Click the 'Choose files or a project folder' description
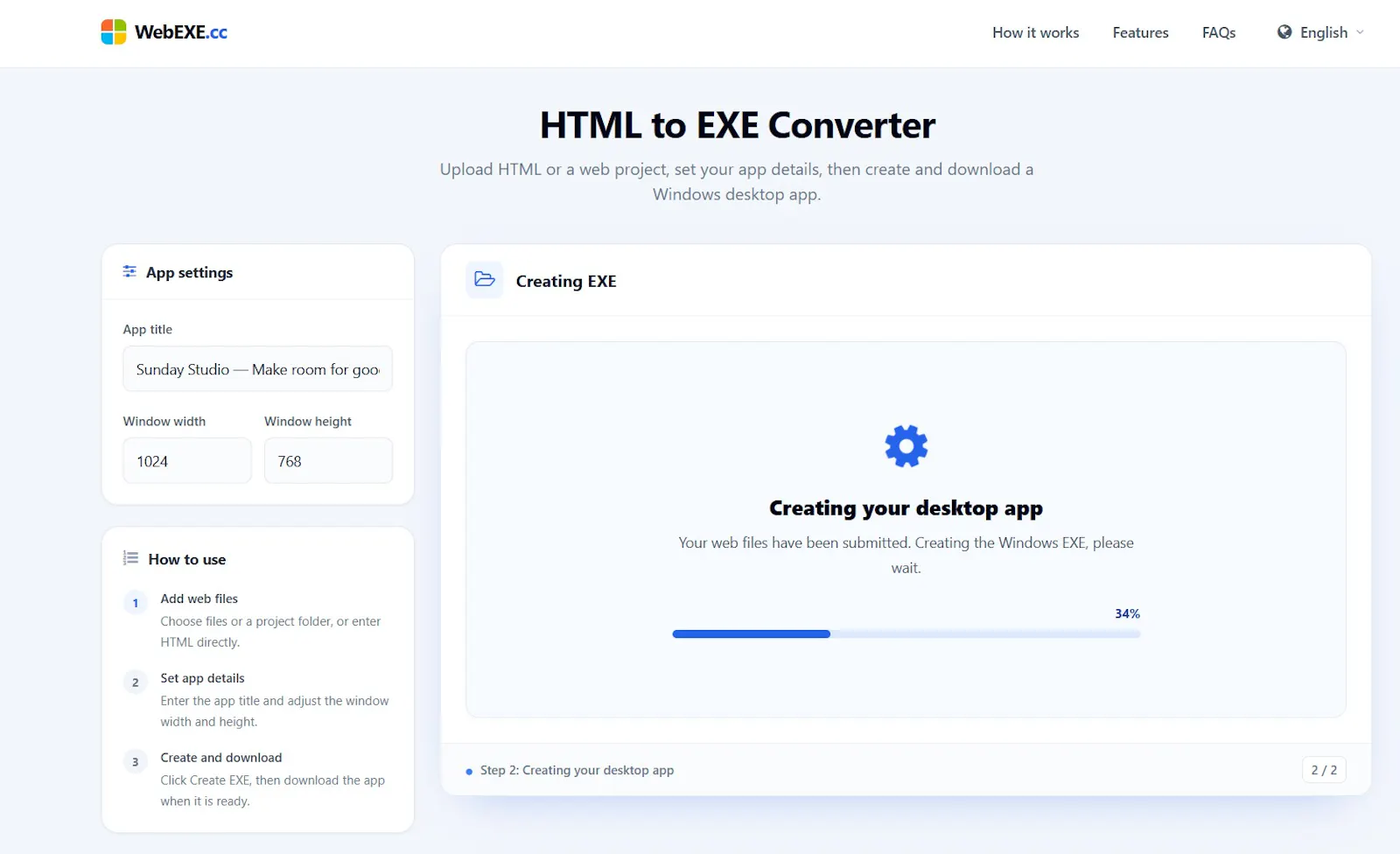1400x854 pixels. [270, 632]
